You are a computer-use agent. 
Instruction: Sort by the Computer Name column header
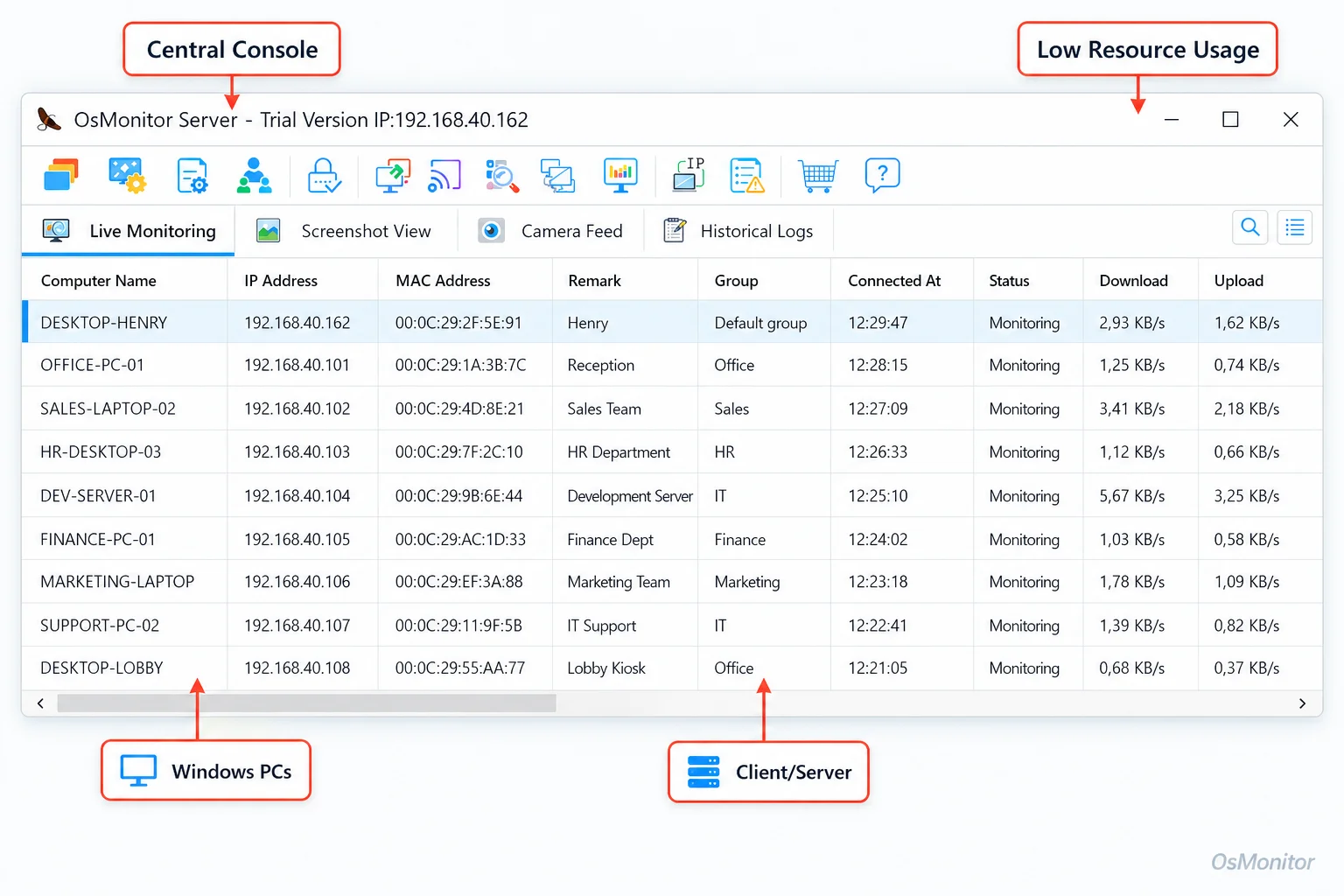pos(99,281)
